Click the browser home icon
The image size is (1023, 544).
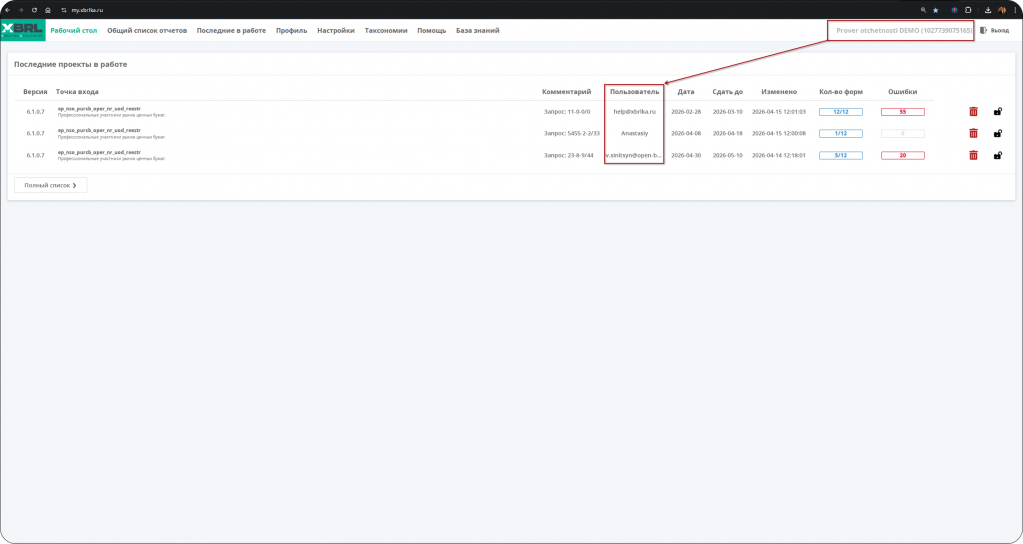pyautogui.click(x=48, y=10)
